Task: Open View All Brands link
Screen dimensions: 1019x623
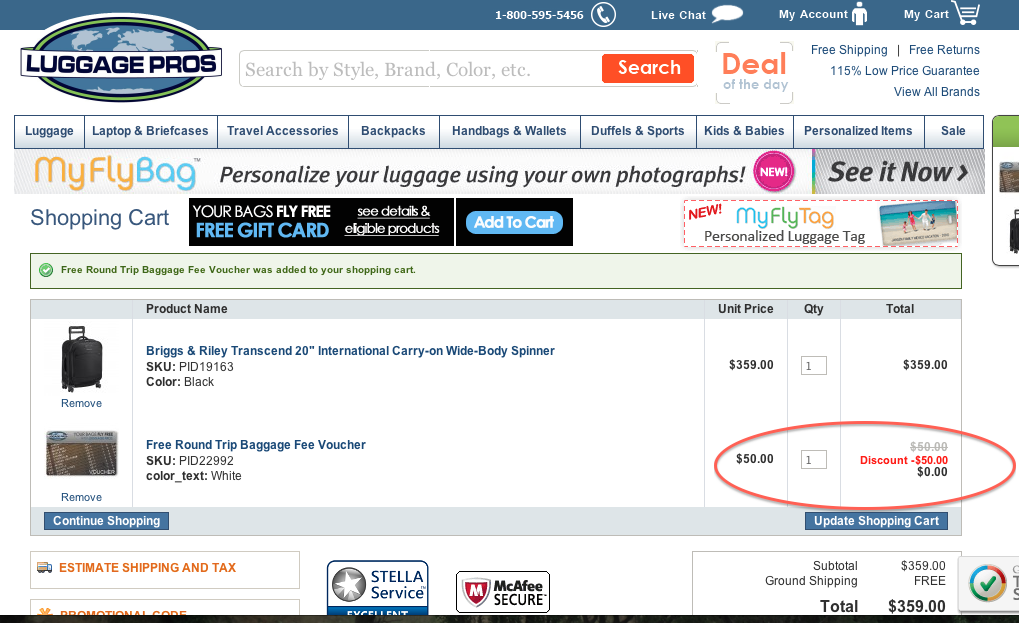Action: click(936, 92)
